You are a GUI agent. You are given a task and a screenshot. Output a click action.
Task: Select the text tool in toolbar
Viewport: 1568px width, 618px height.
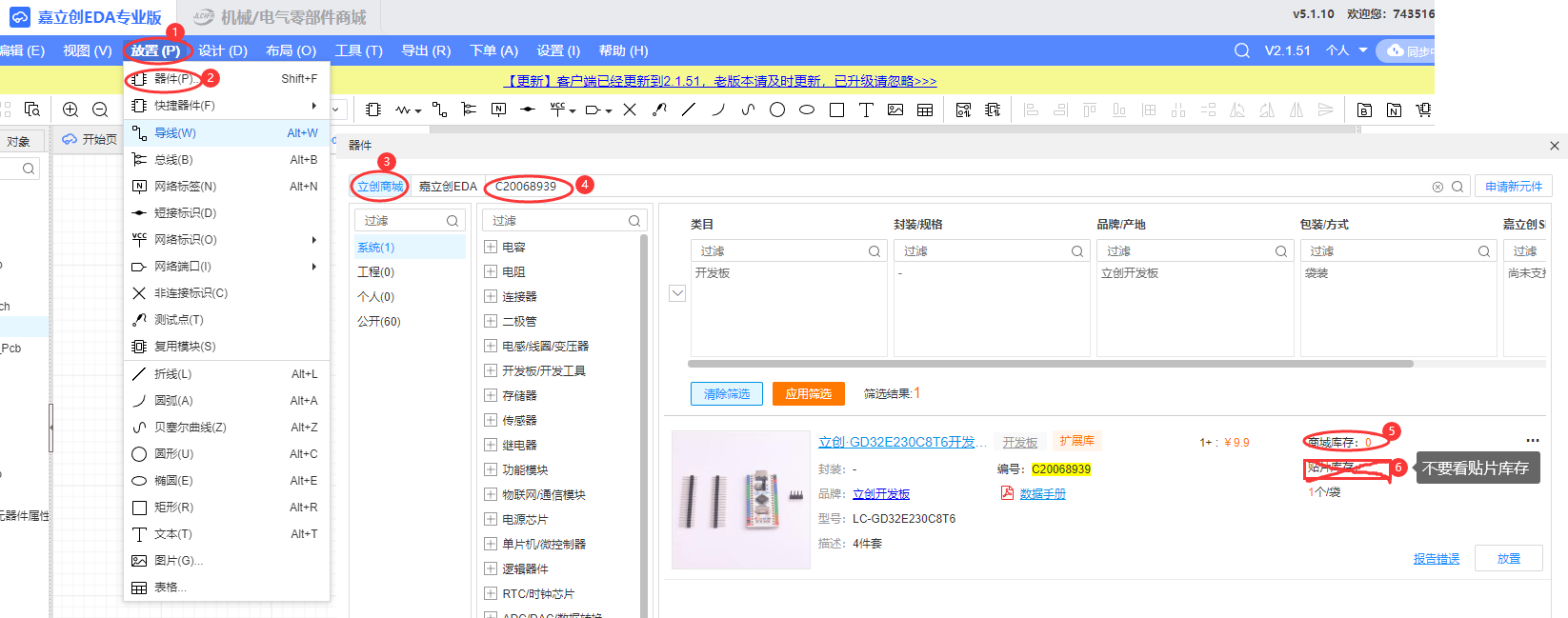[866, 110]
